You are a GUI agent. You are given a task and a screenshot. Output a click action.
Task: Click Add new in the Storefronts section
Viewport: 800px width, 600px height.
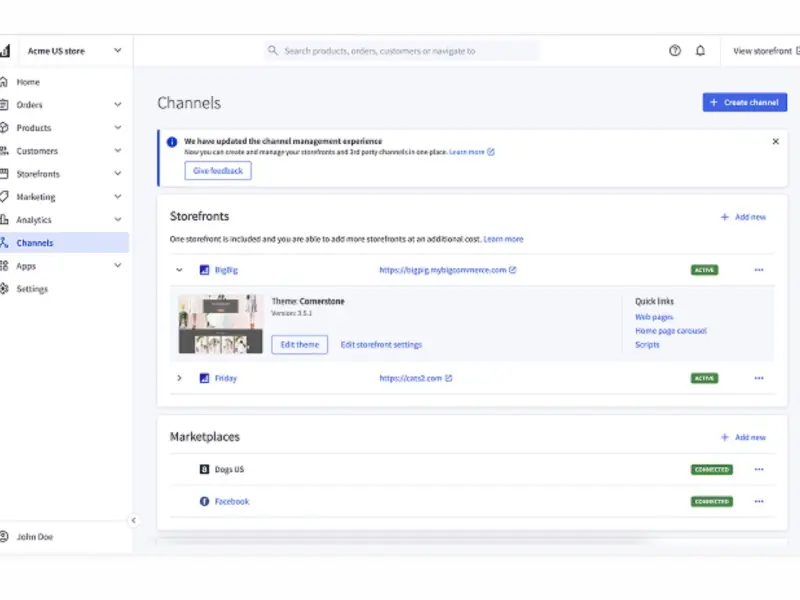(743, 217)
